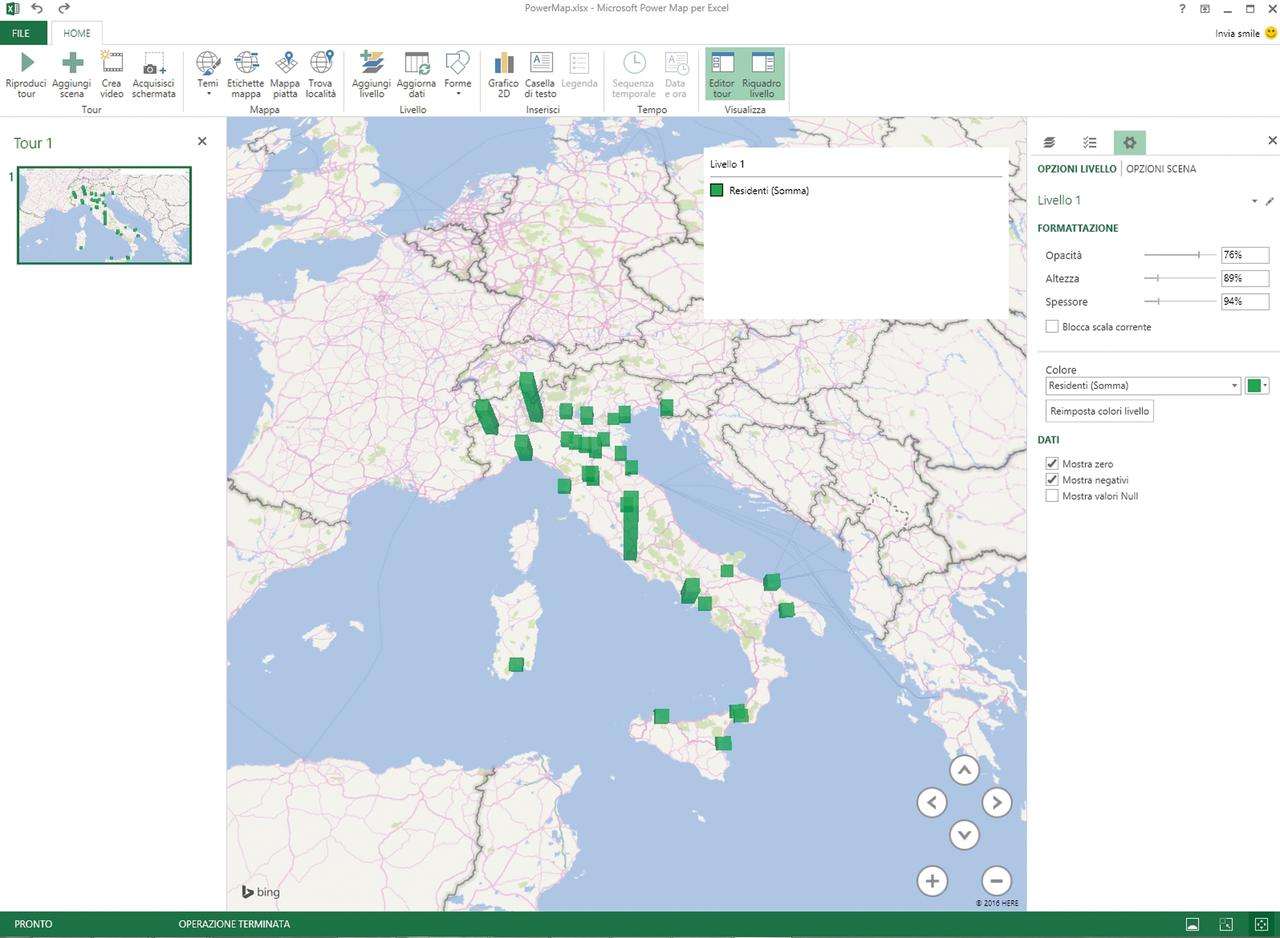Open Trova località search
The width and height of the screenshot is (1280, 938).
pos(321,64)
